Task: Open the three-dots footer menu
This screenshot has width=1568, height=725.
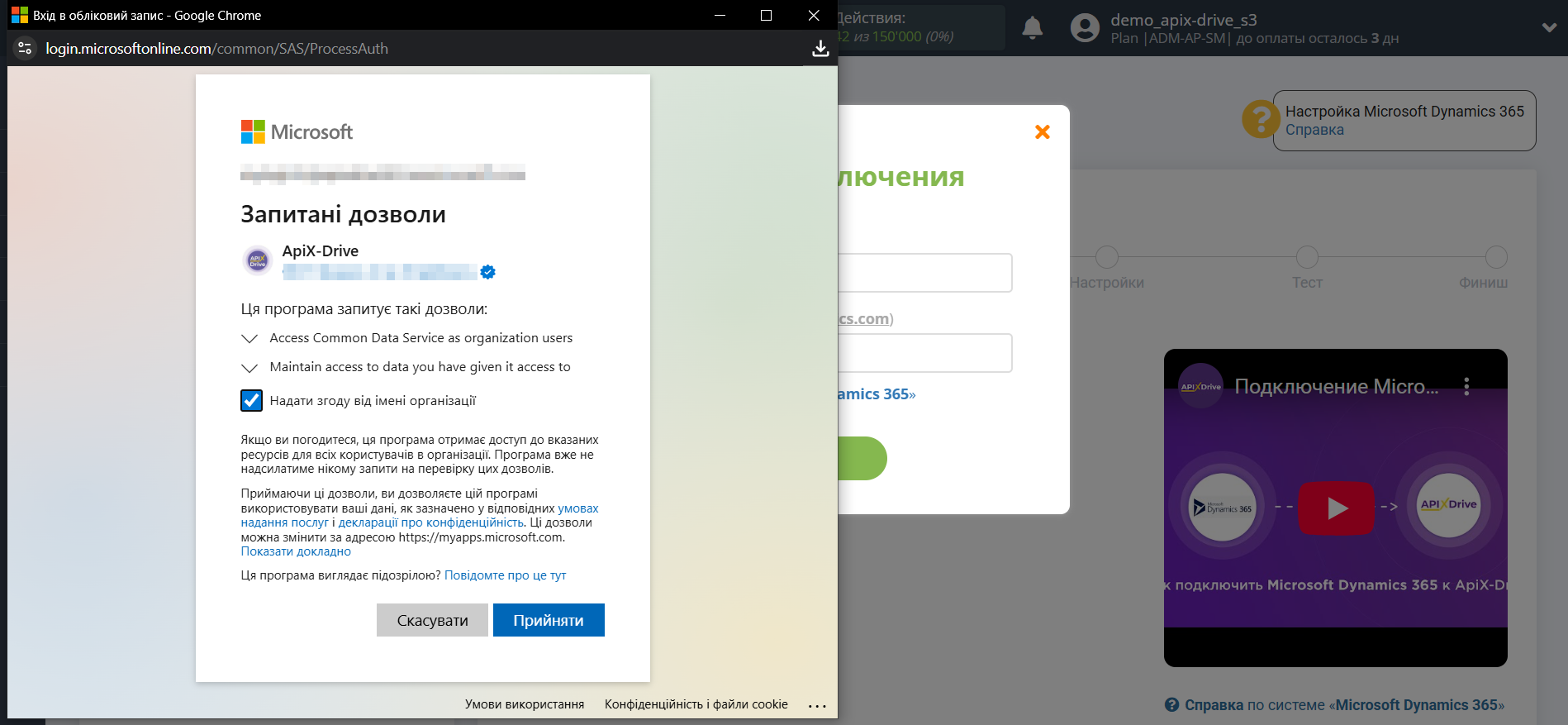Action: click(x=817, y=706)
